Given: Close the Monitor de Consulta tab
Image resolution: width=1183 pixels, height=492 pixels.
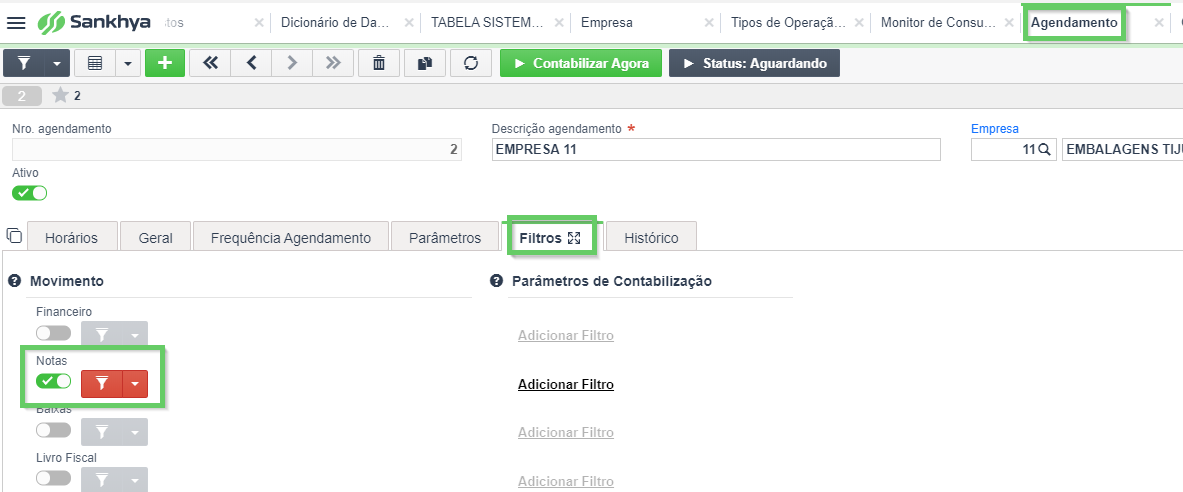Looking at the screenshot, I should [1010, 23].
